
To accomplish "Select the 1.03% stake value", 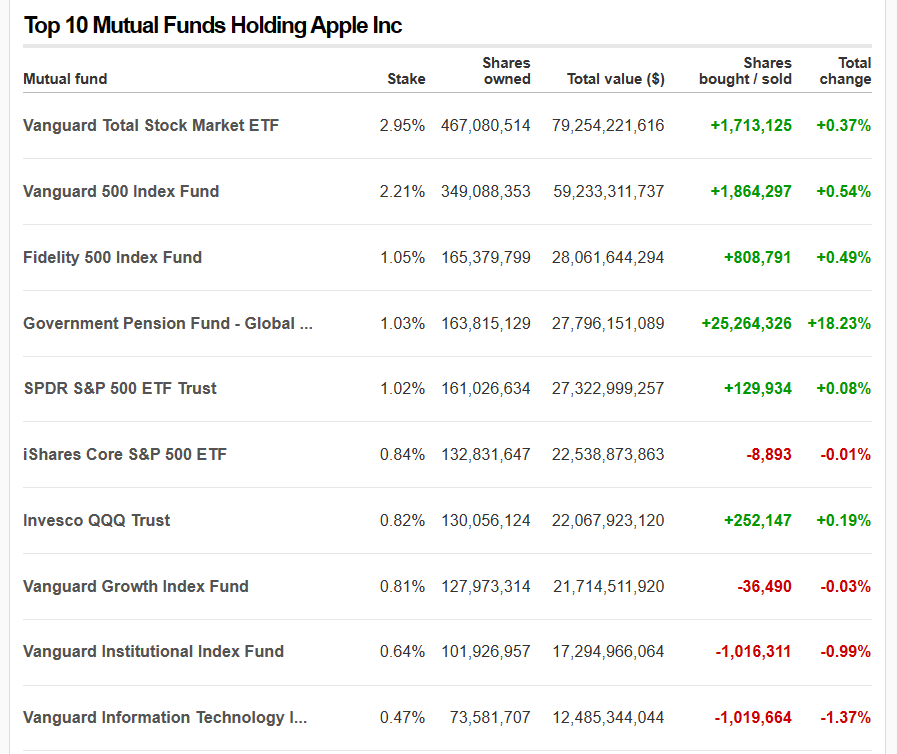I will click(403, 323).
